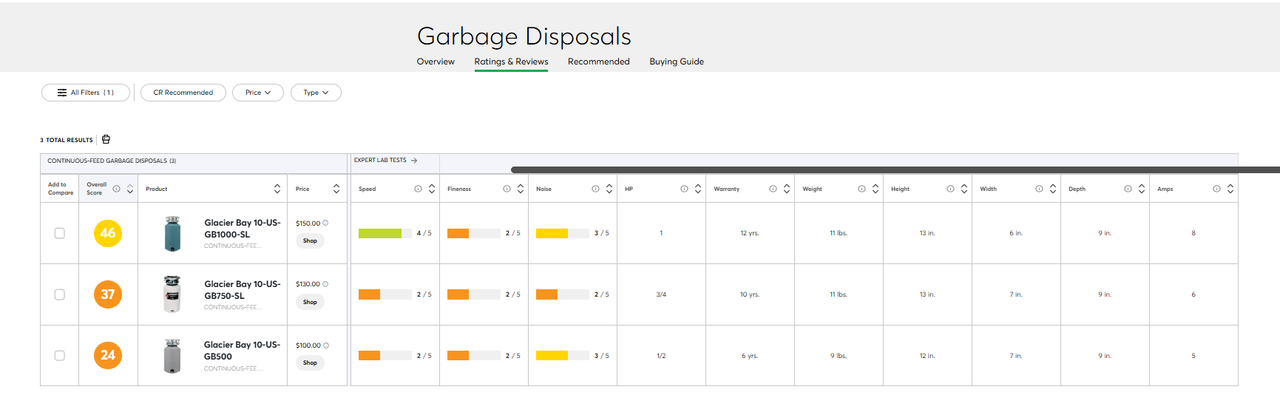
Task: Sort table by Height column arrows
Action: pyautogui.click(x=964, y=188)
